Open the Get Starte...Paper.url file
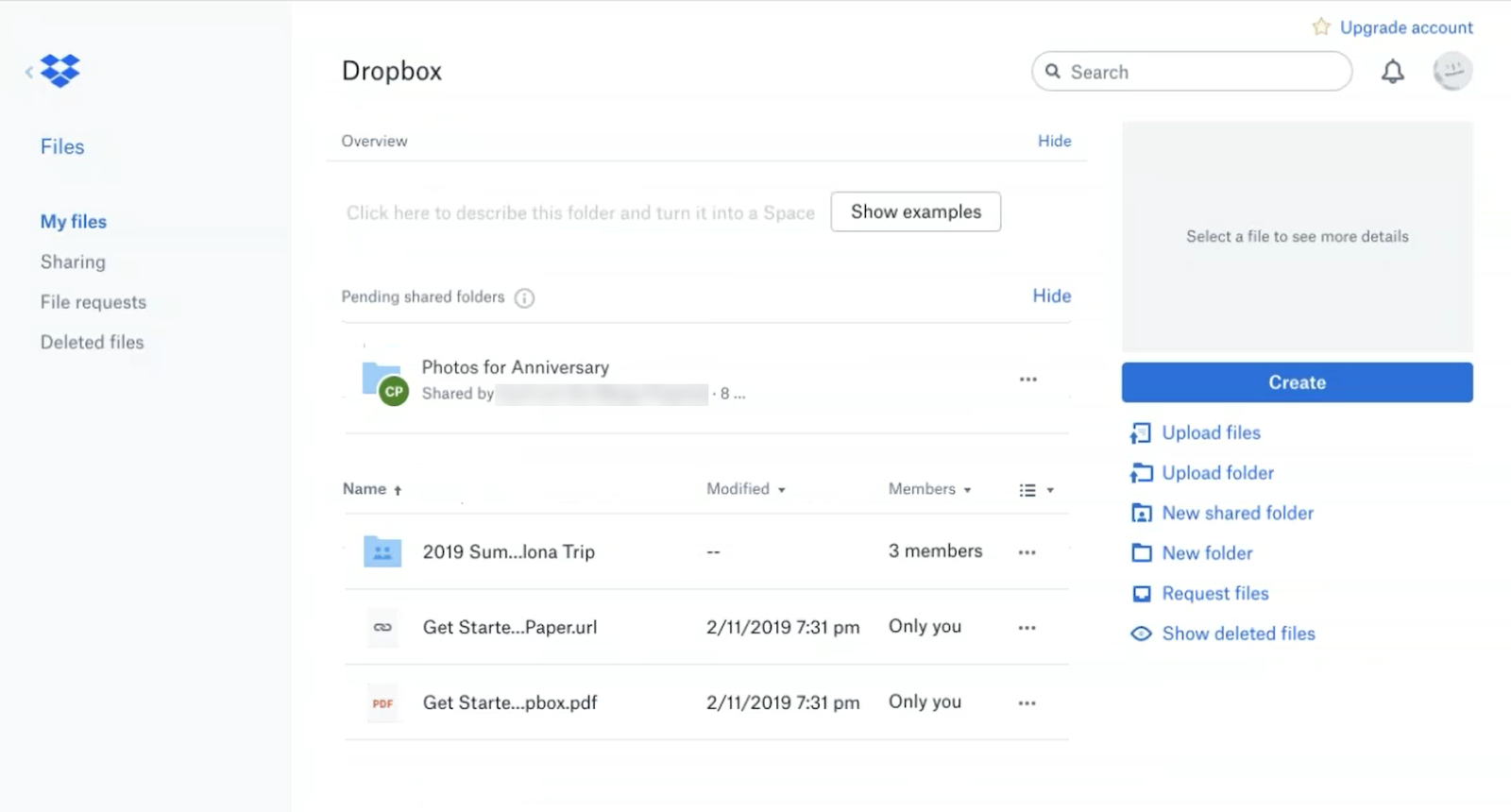The image size is (1511, 812). pos(510,628)
